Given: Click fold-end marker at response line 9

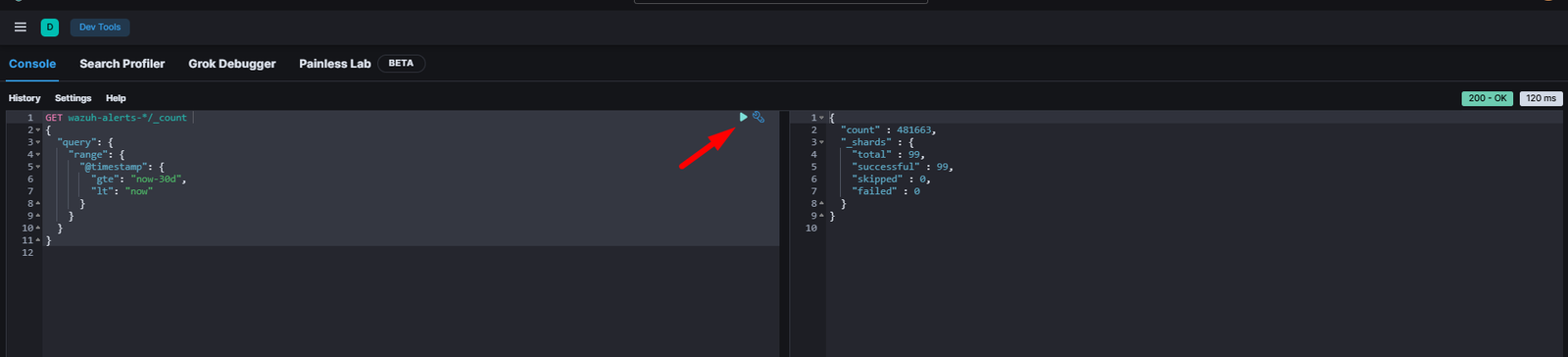Looking at the screenshot, I should point(821,216).
